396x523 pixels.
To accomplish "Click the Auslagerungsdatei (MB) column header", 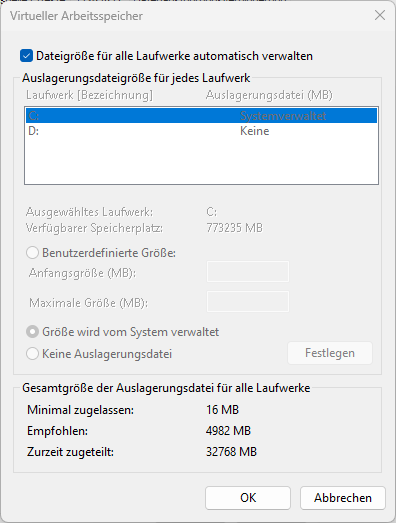I will pos(269,95).
